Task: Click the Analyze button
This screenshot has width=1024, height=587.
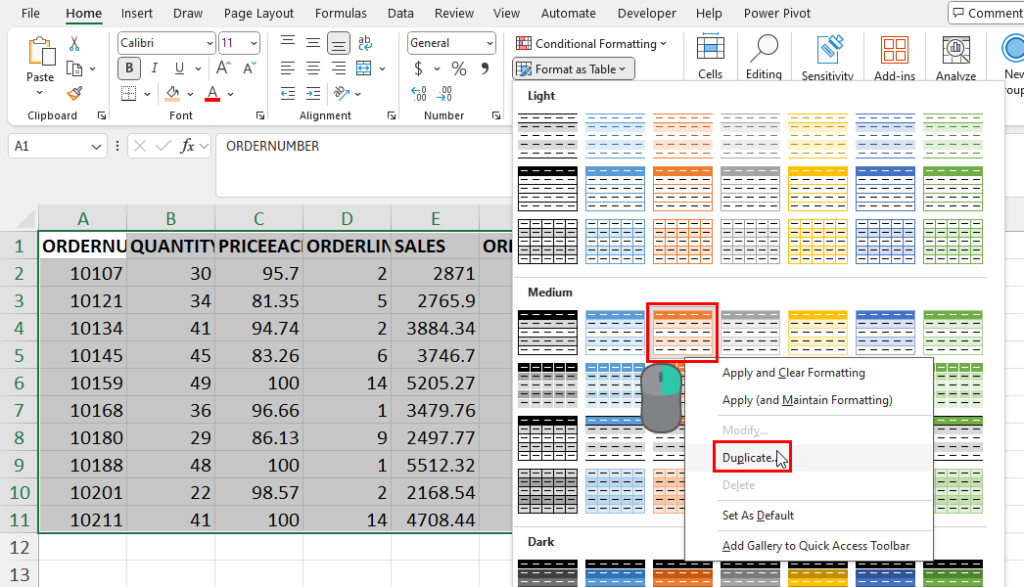Action: tap(955, 57)
